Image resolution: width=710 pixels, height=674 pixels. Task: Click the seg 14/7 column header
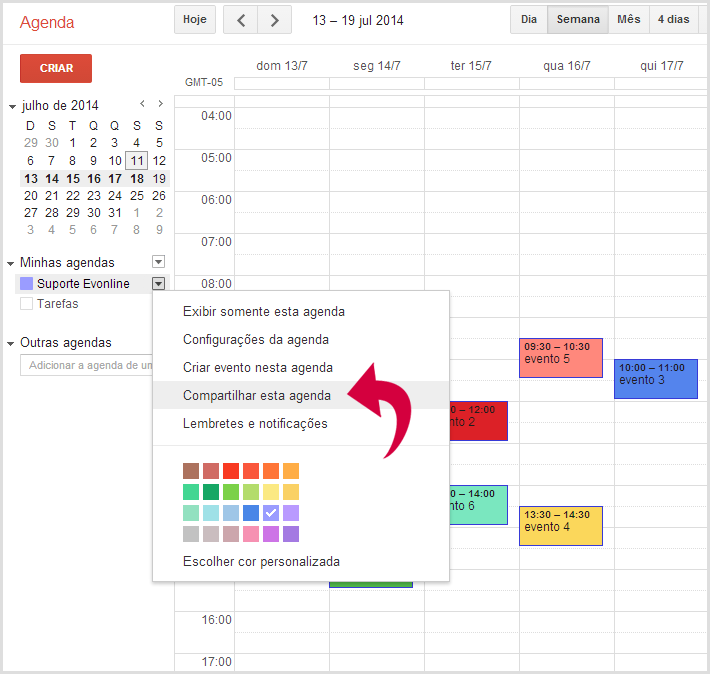(x=377, y=66)
